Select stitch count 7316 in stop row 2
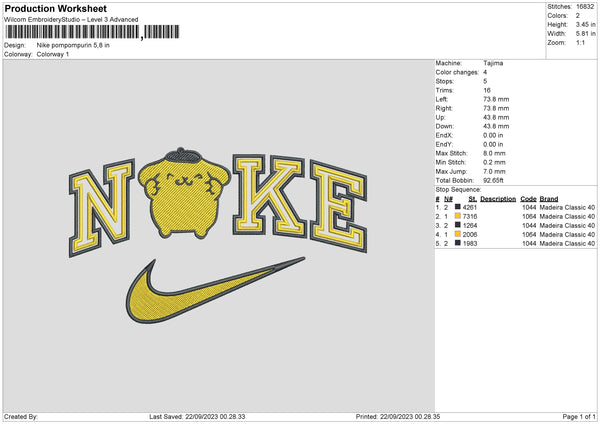Viewport: 600px width, 424px height. tap(470, 217)
